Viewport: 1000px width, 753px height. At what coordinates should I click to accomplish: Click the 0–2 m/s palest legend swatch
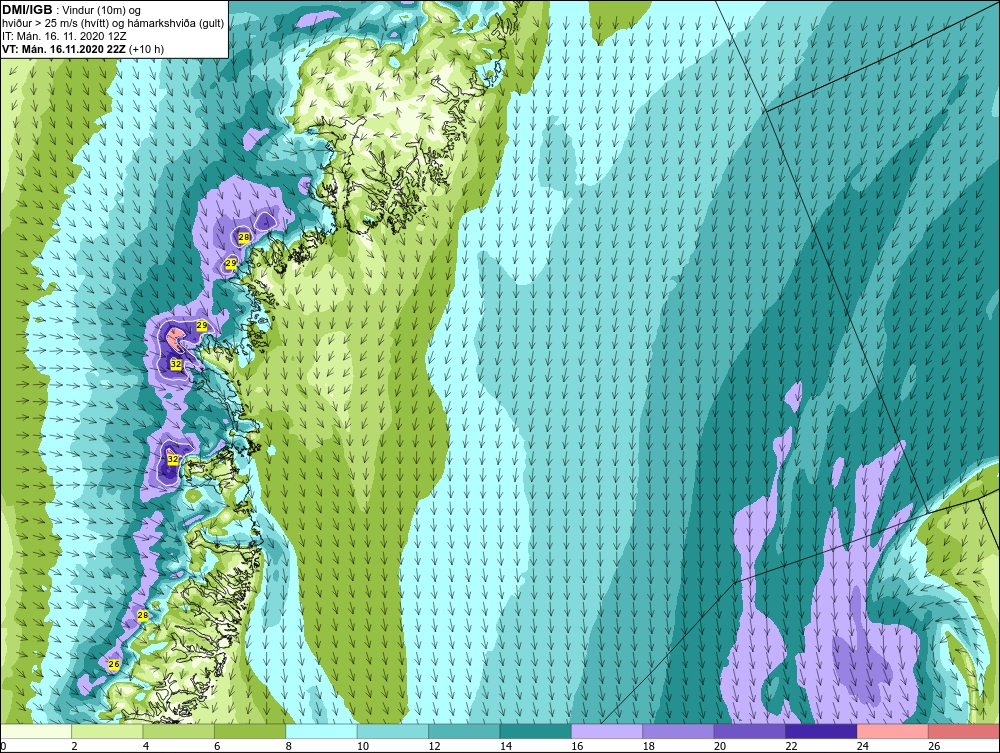(36, 731)
